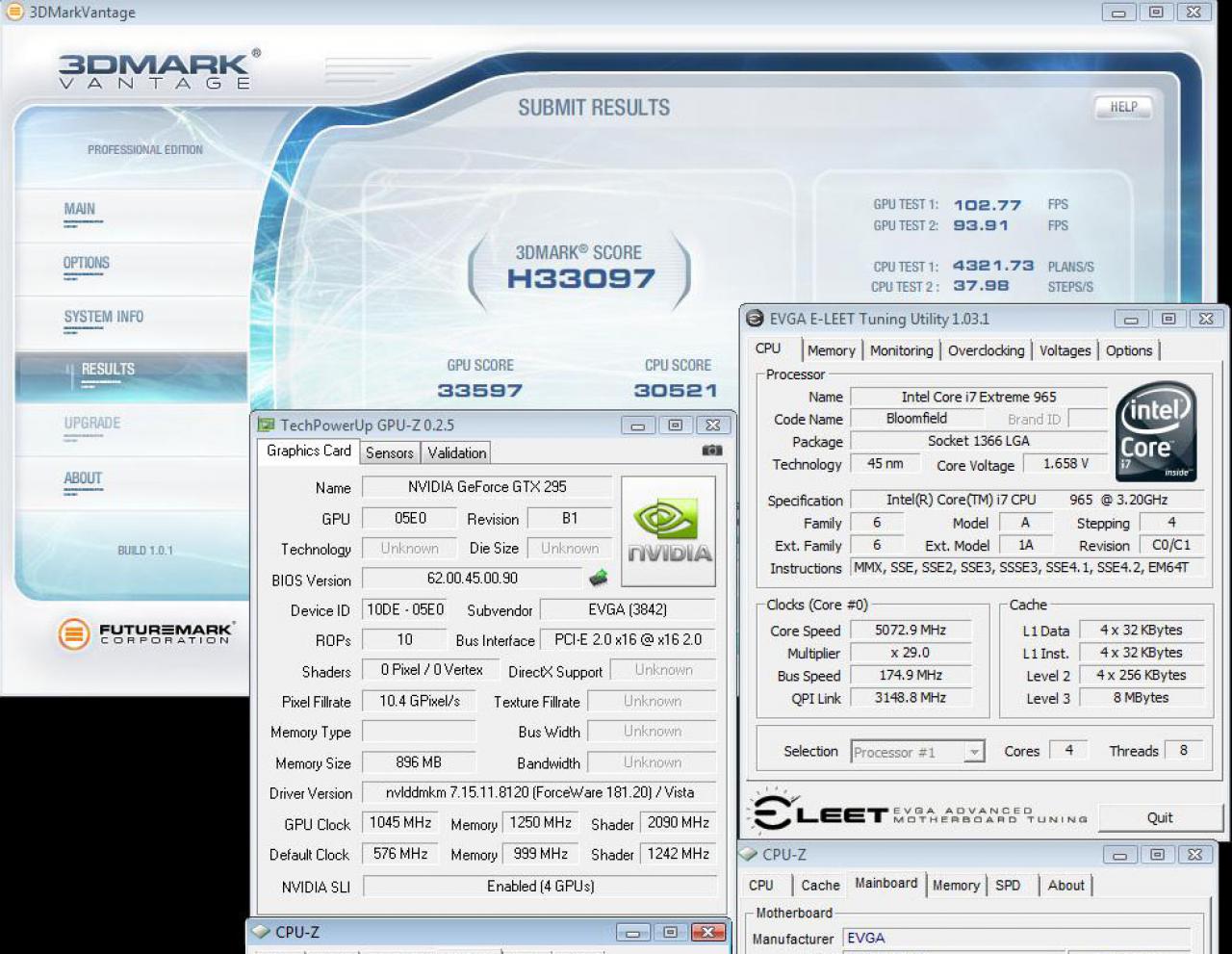The image size is (1232, 954).
Task: Select the Mainboard tab in CPU-Z
Action: point(886,883)
